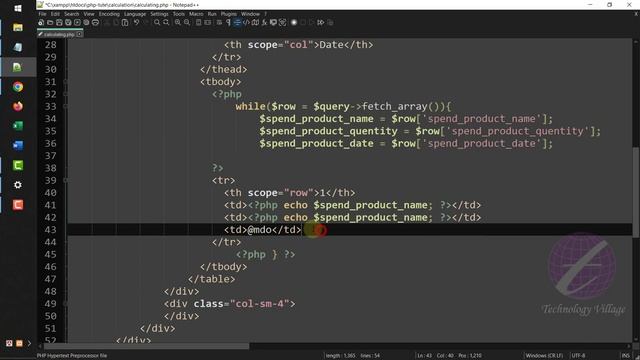Click the Save All toolbar icon
This screenshot has width=640, height=360.
point(68,22)
